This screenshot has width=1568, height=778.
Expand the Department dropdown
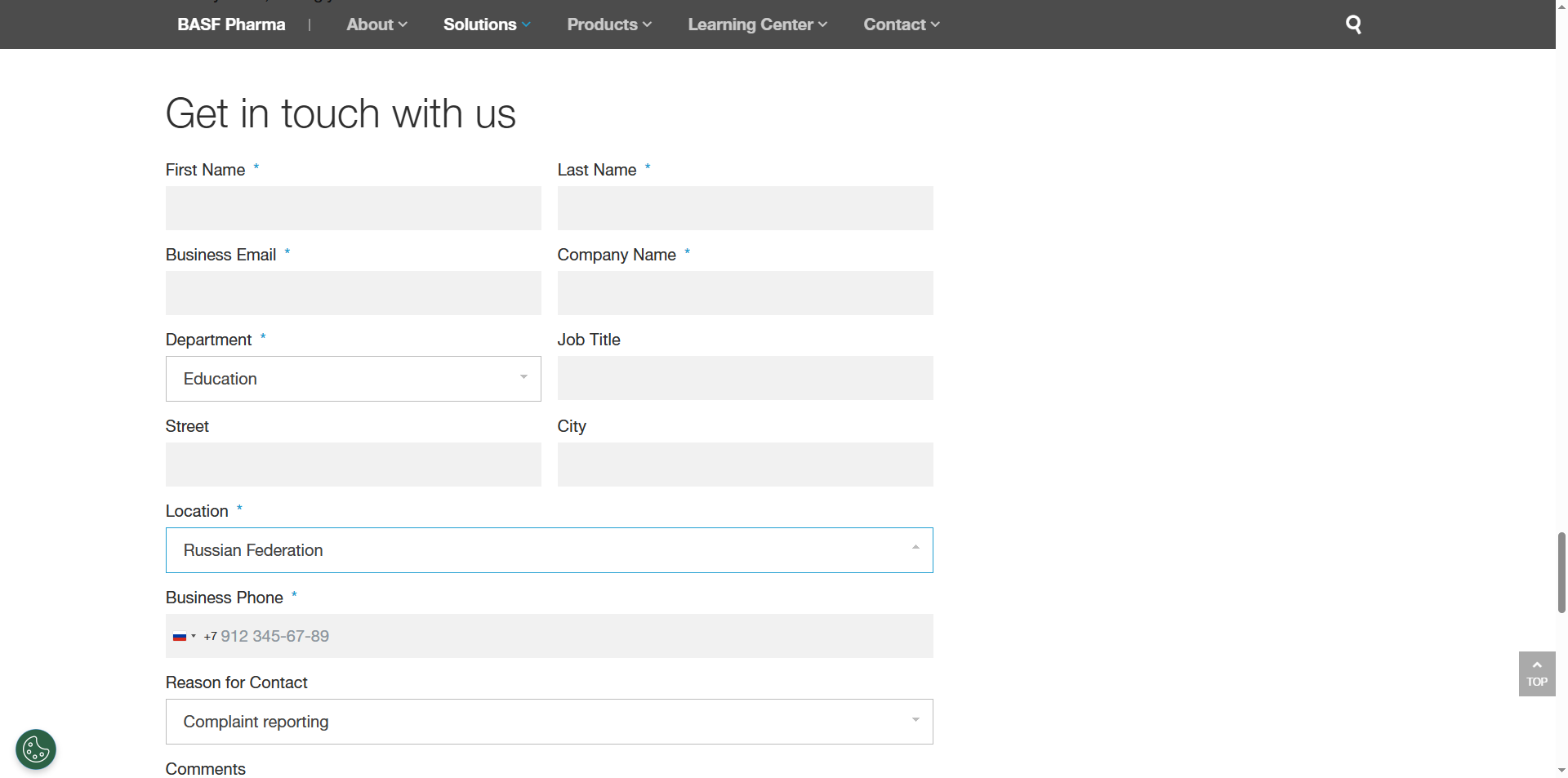(353, 379)
